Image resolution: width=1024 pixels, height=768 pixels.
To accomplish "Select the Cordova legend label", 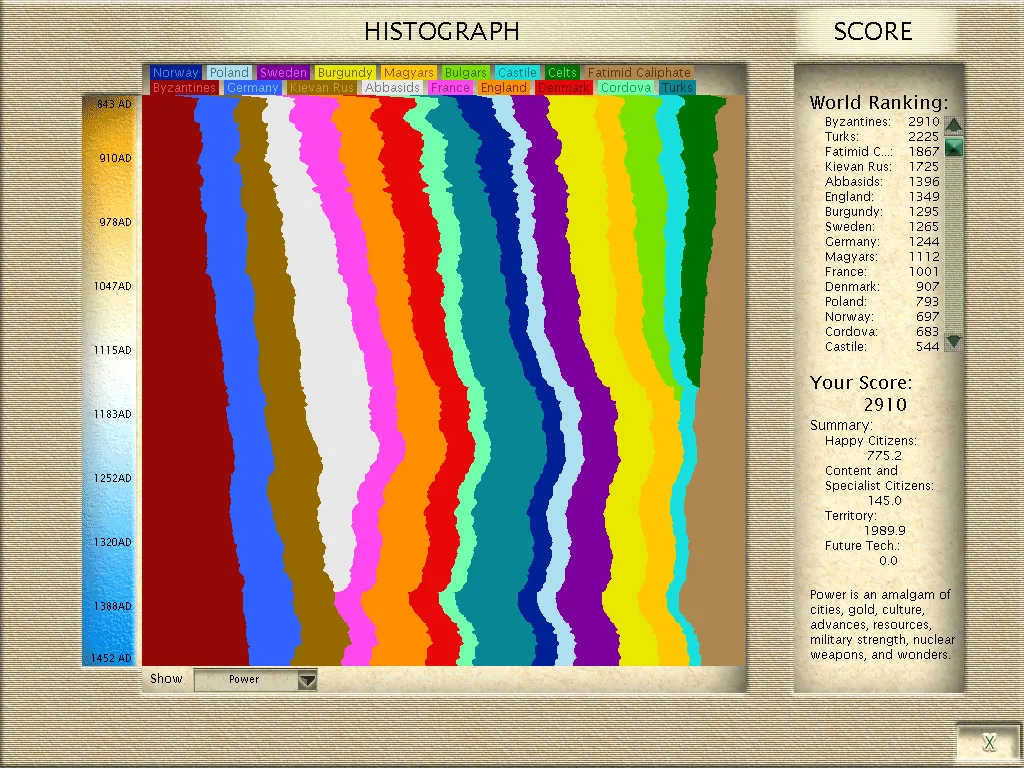I will pos(626,88).
